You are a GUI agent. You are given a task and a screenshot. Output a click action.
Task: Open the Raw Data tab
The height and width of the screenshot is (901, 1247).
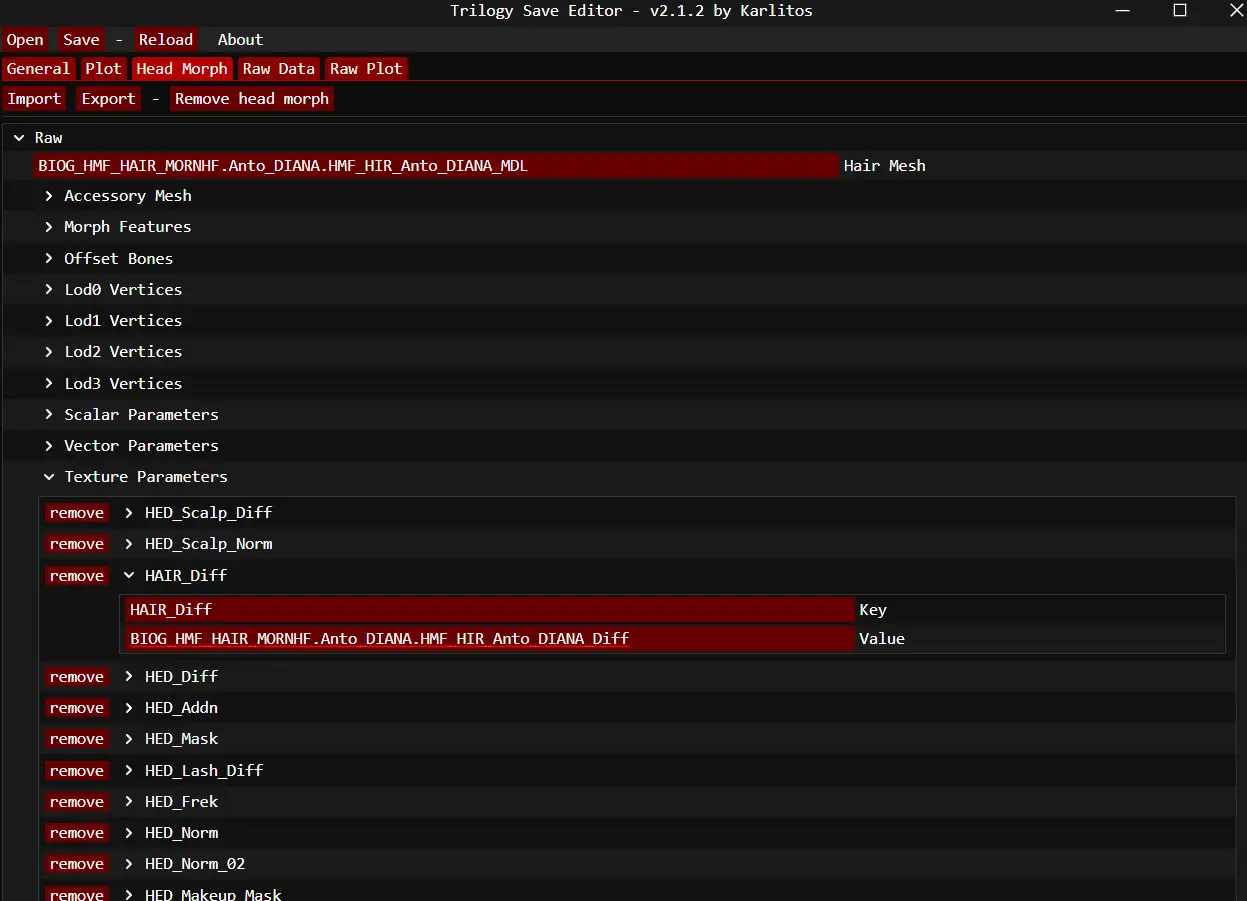[279, 69]
